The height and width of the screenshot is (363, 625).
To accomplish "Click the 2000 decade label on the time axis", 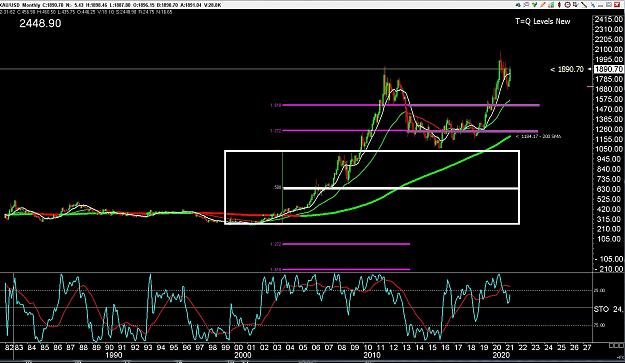I will point(243,355).
